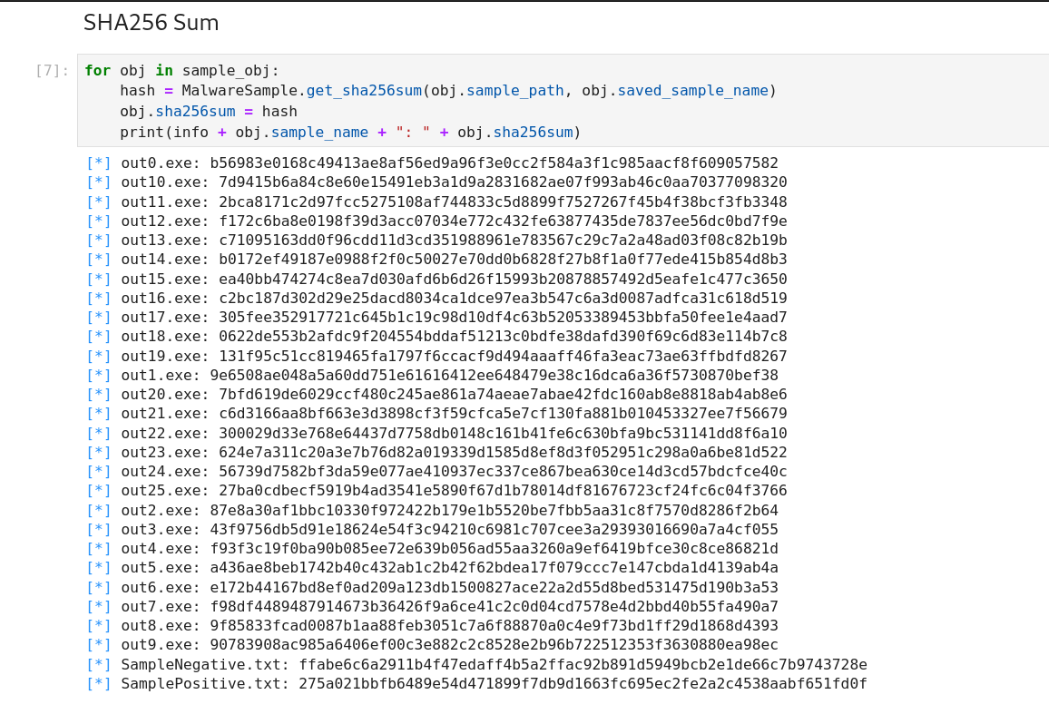The width and height of the screenshot is (1049, 703).
Task: Click the out9.exe hash output
Action: (x=494, y=645)
